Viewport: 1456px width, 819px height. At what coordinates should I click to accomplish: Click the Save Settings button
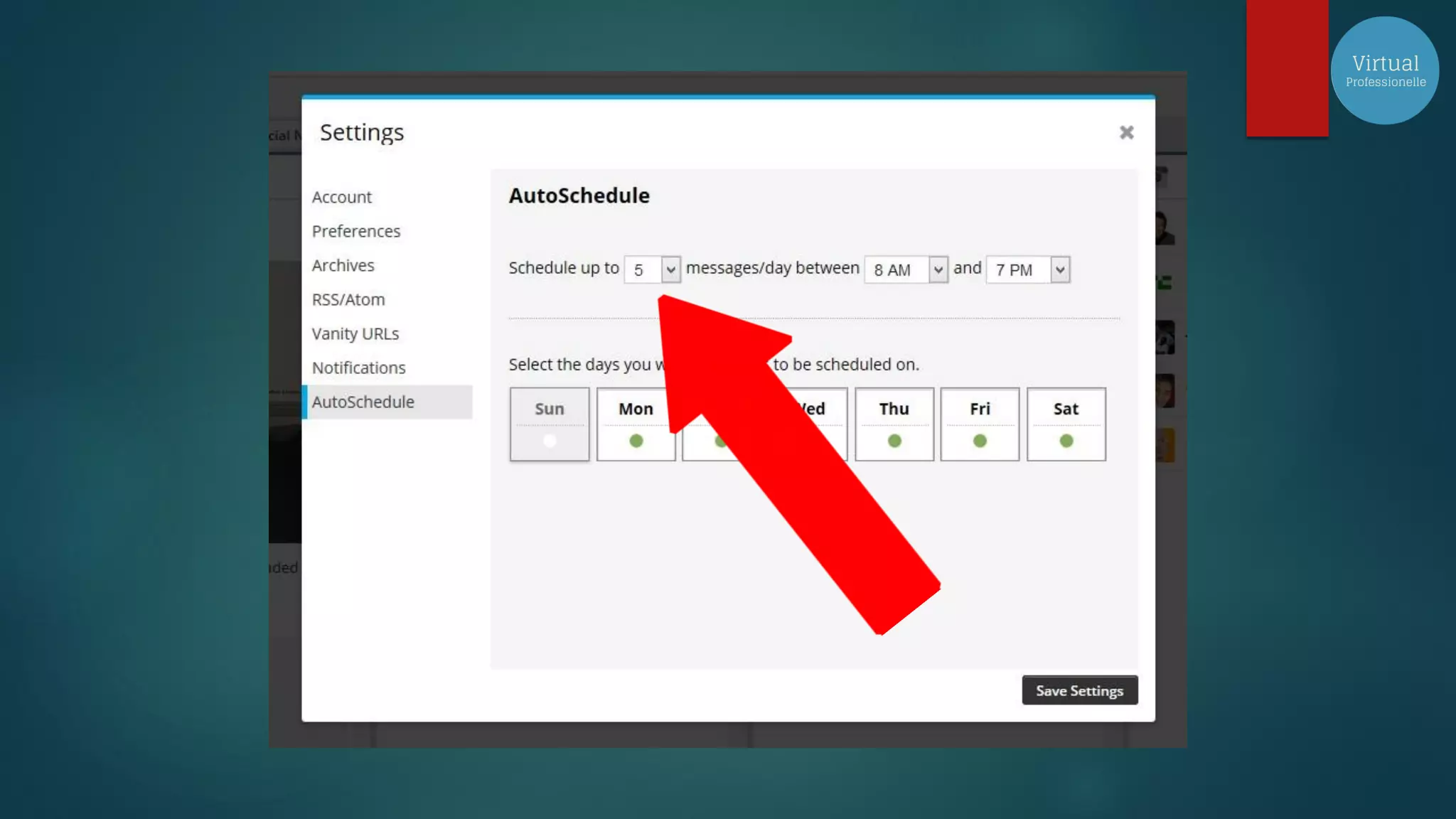(x=1079, y=690)
